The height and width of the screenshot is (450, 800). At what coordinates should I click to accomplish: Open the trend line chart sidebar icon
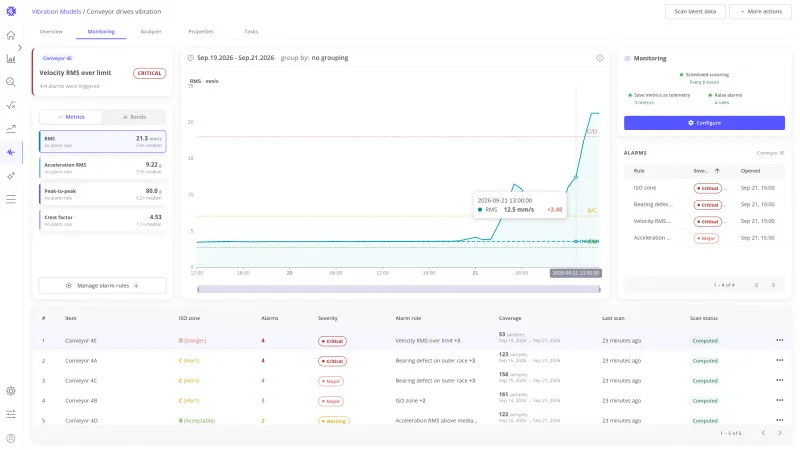click(x=11, y=129)
